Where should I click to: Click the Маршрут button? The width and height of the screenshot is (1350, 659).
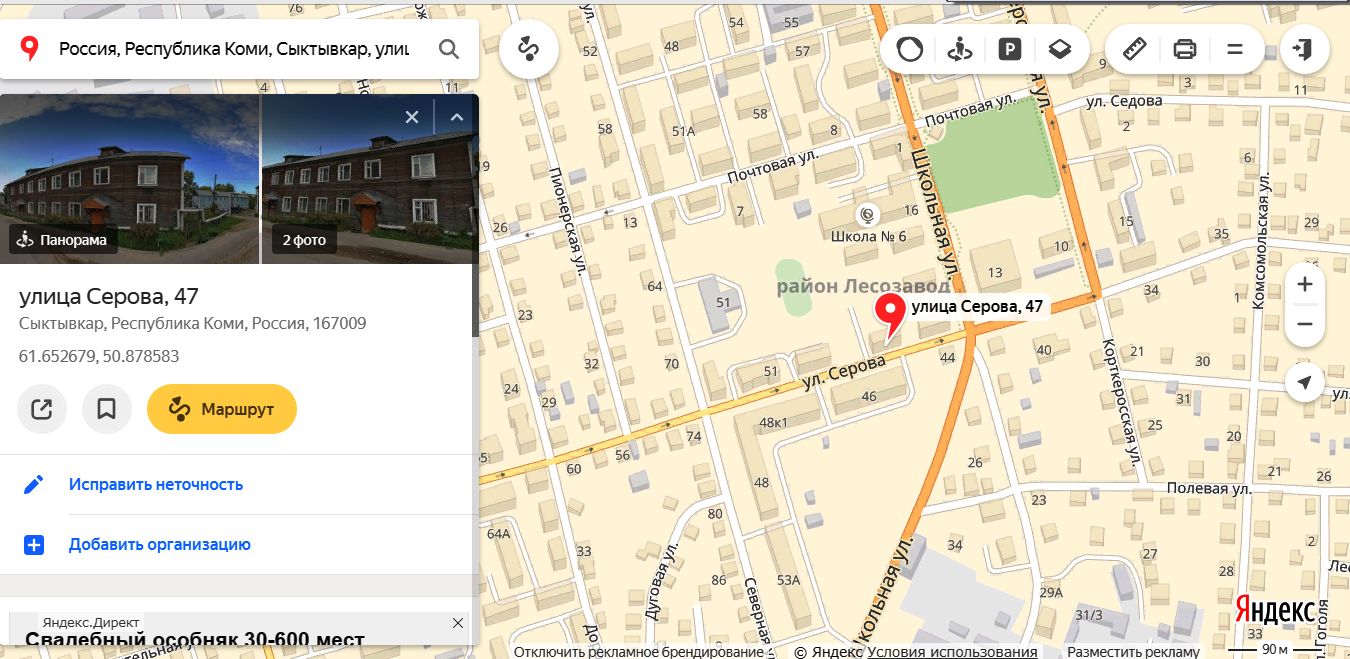click(222, 409)
